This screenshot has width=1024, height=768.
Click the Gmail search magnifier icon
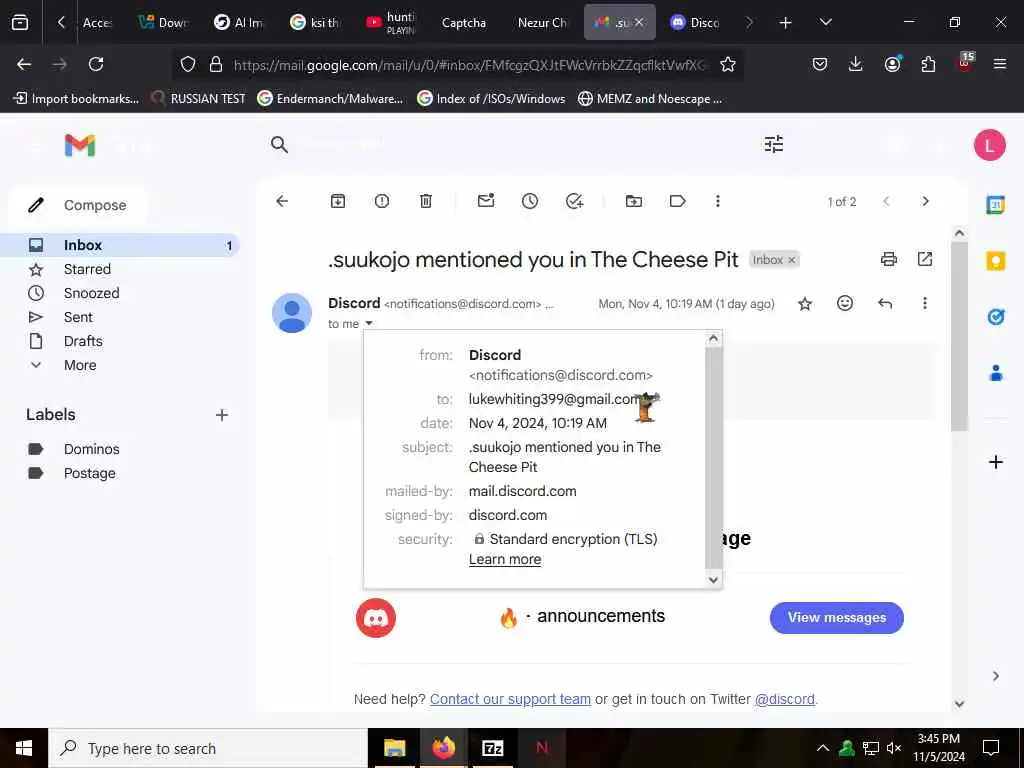point(280,144)
